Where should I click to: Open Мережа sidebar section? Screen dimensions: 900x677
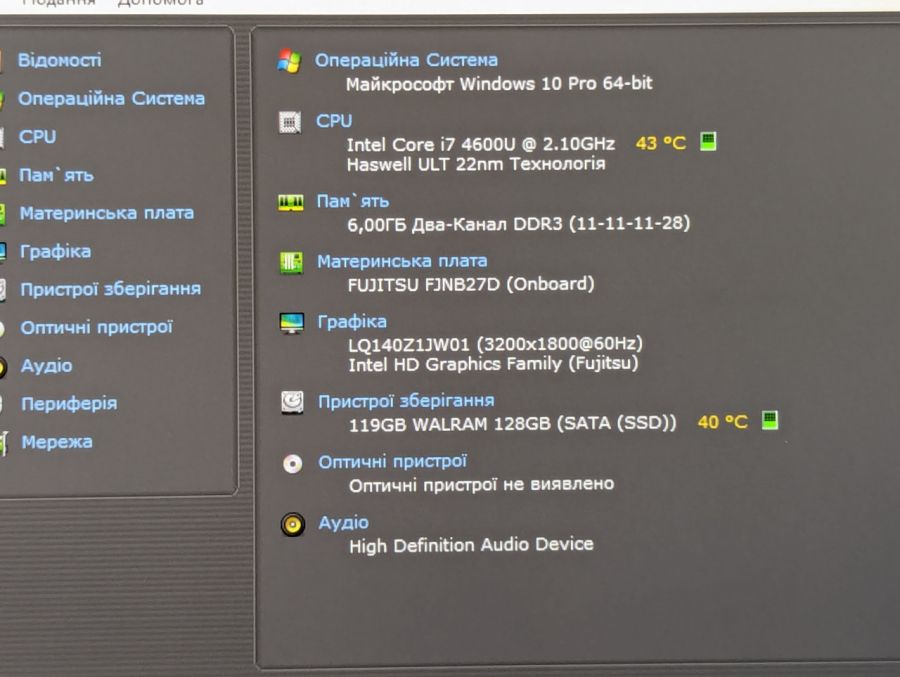coord(57,442)
